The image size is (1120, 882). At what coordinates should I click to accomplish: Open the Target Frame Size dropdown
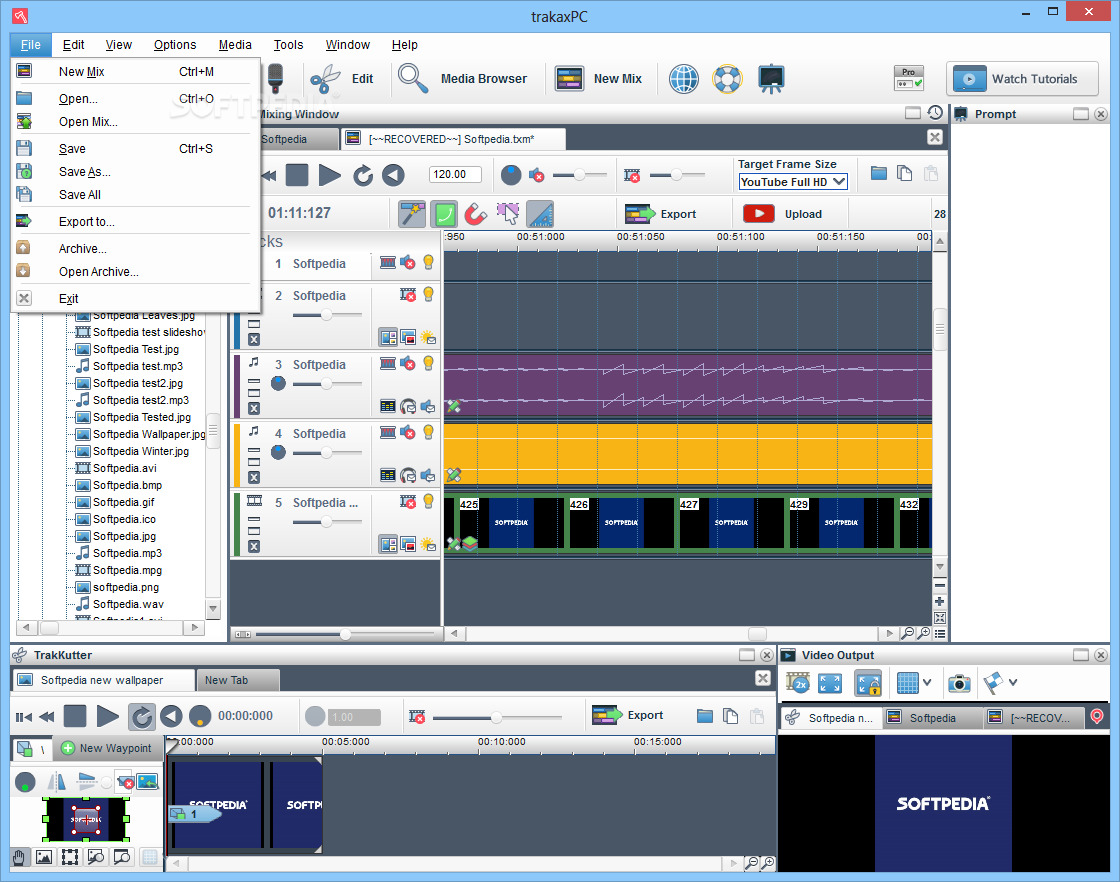pos(793,182)
